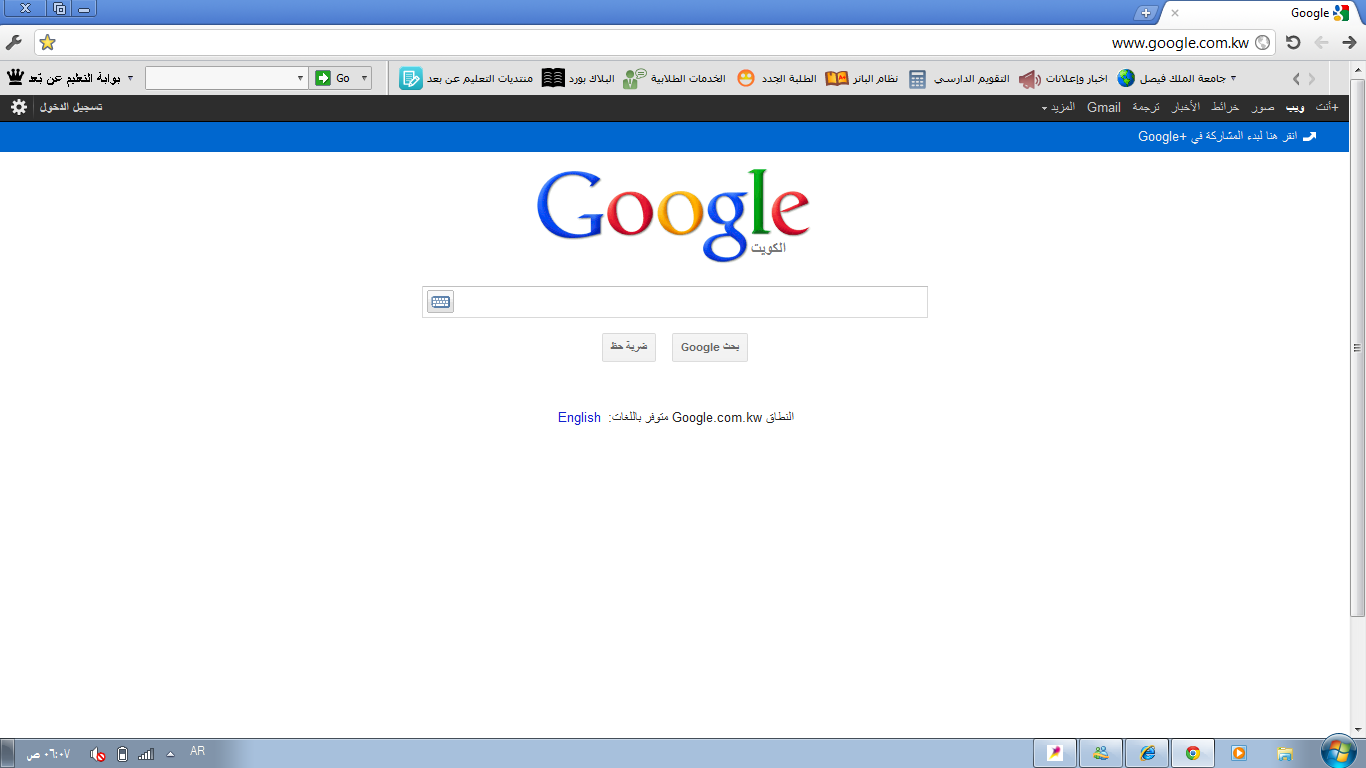
Task: Click the Google+ join promotion banner text
Action: coord(1218,136)
